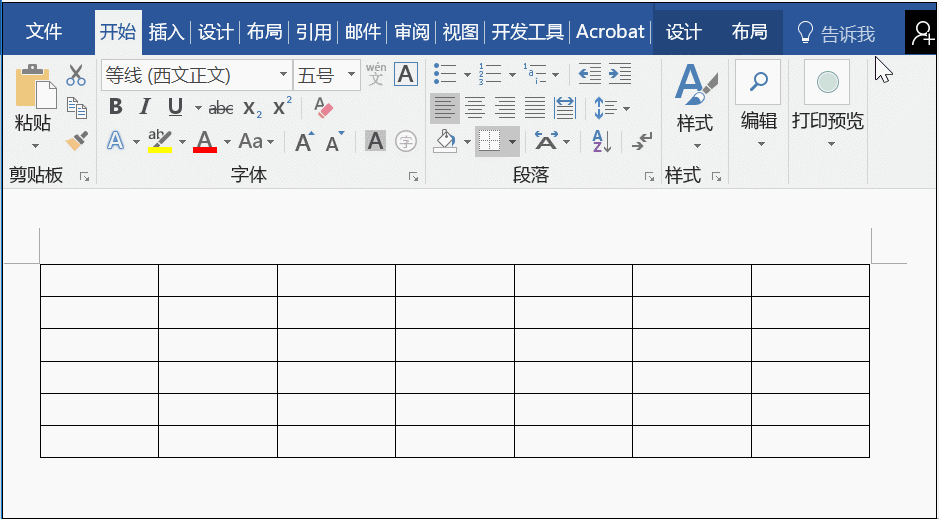Toggle character shading A icon
The image size is (939, 519).
pos(375,141)
